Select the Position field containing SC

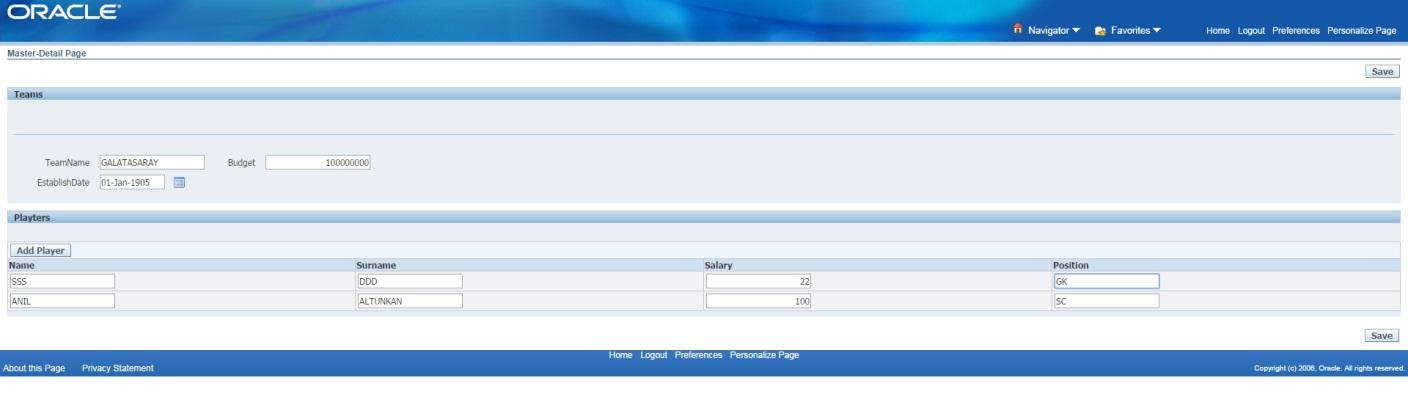[1106, 300]
